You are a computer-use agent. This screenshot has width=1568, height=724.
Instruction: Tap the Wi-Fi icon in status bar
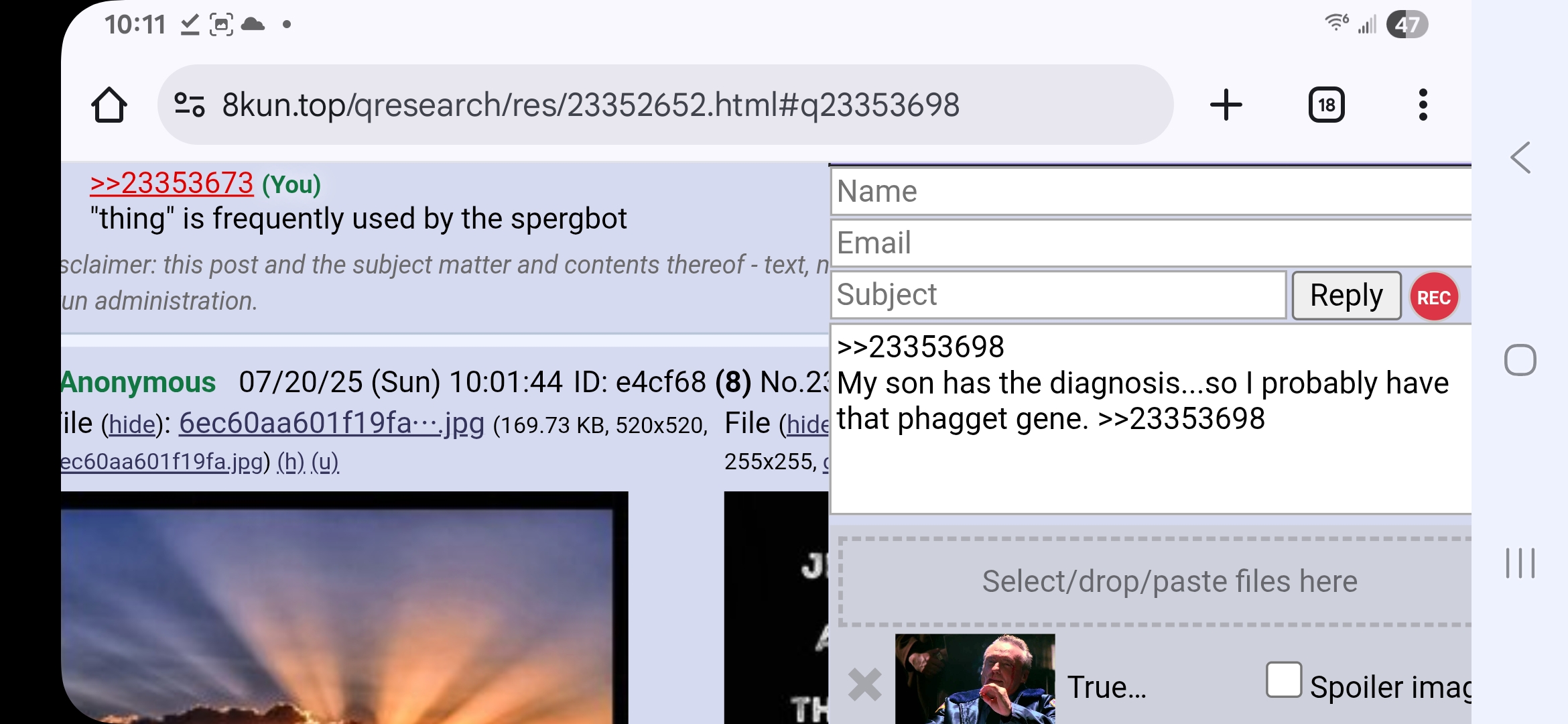(1336, 23)
